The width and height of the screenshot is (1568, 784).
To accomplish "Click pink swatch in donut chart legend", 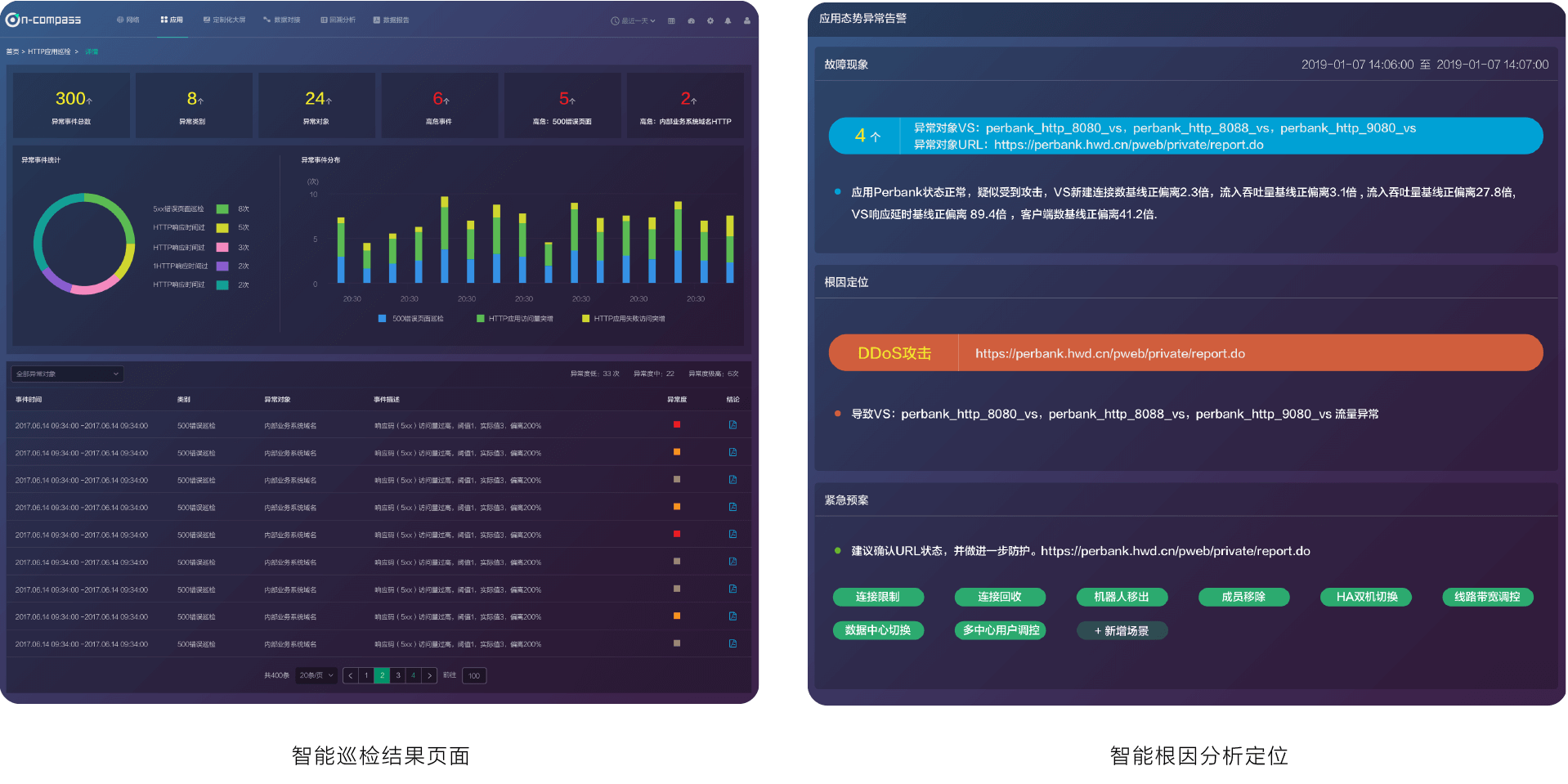I will tap(222, 247).
